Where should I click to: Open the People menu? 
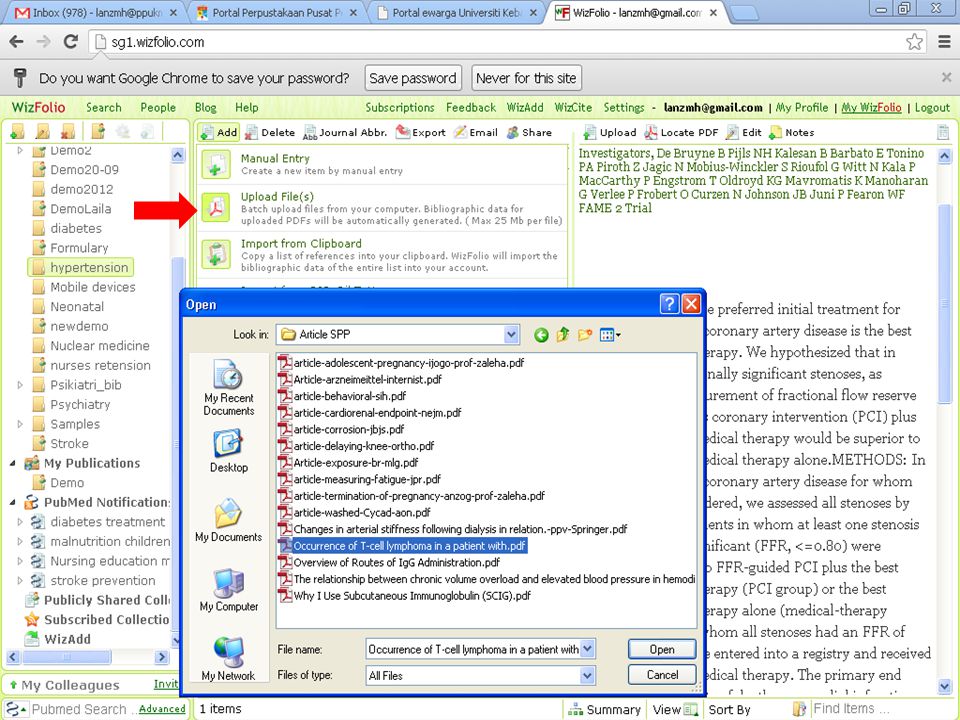tap(158, 107)
